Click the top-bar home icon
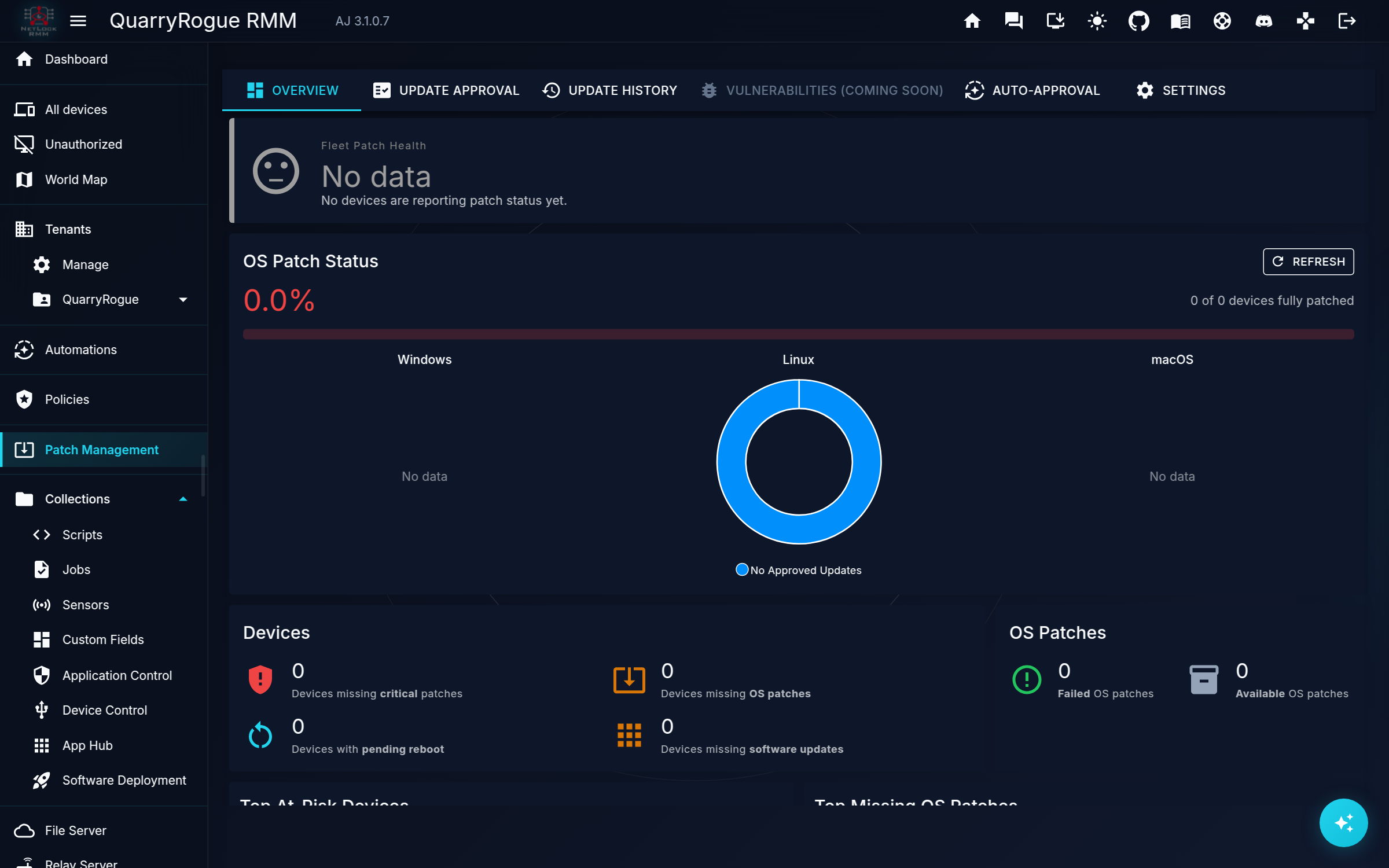Screen dimensions: 1389x868 (x=972, y=21)
